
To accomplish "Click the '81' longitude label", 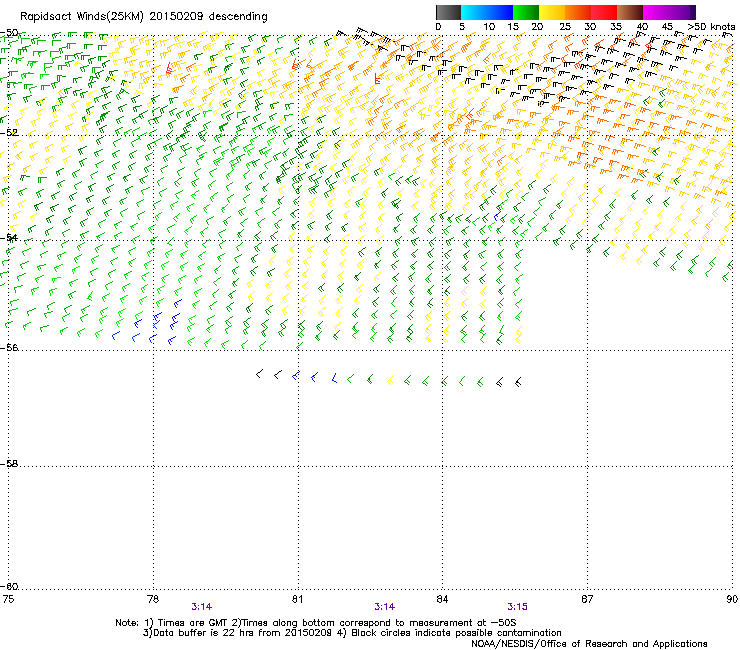I will 297,599.
